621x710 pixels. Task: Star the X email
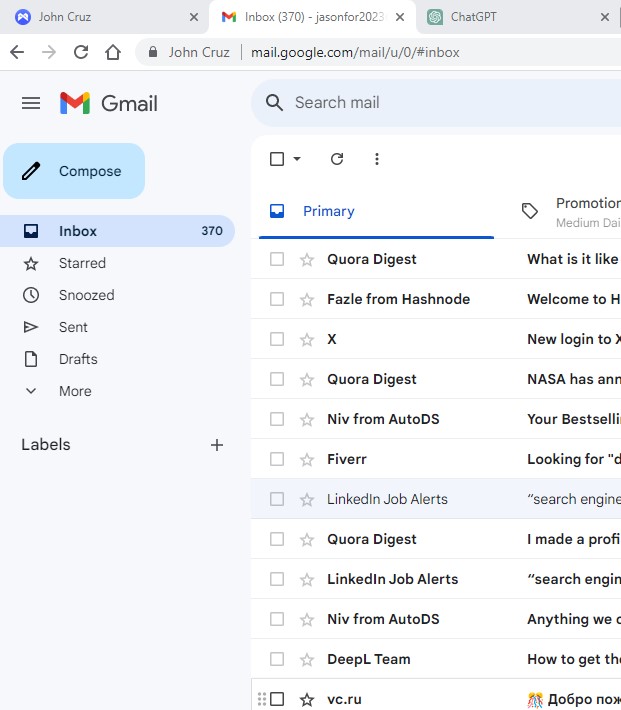click(x=307, y=340)
